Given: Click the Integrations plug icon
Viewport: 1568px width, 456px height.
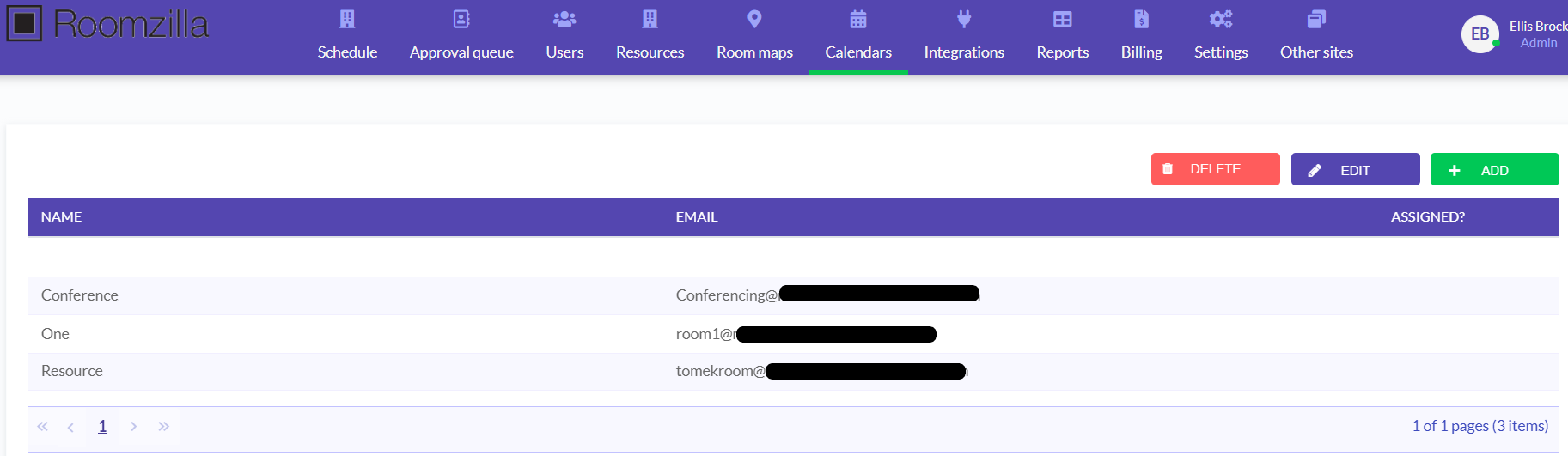Looking at the screenshot, I should pyautogui.click(x=964, y=19).
